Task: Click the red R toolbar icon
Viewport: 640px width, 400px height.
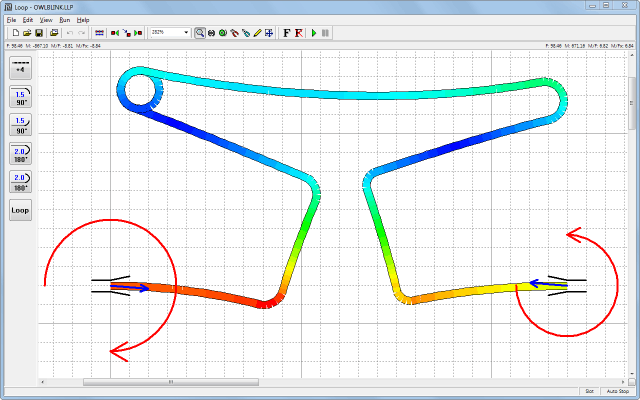Action: [x=299, y=33]
